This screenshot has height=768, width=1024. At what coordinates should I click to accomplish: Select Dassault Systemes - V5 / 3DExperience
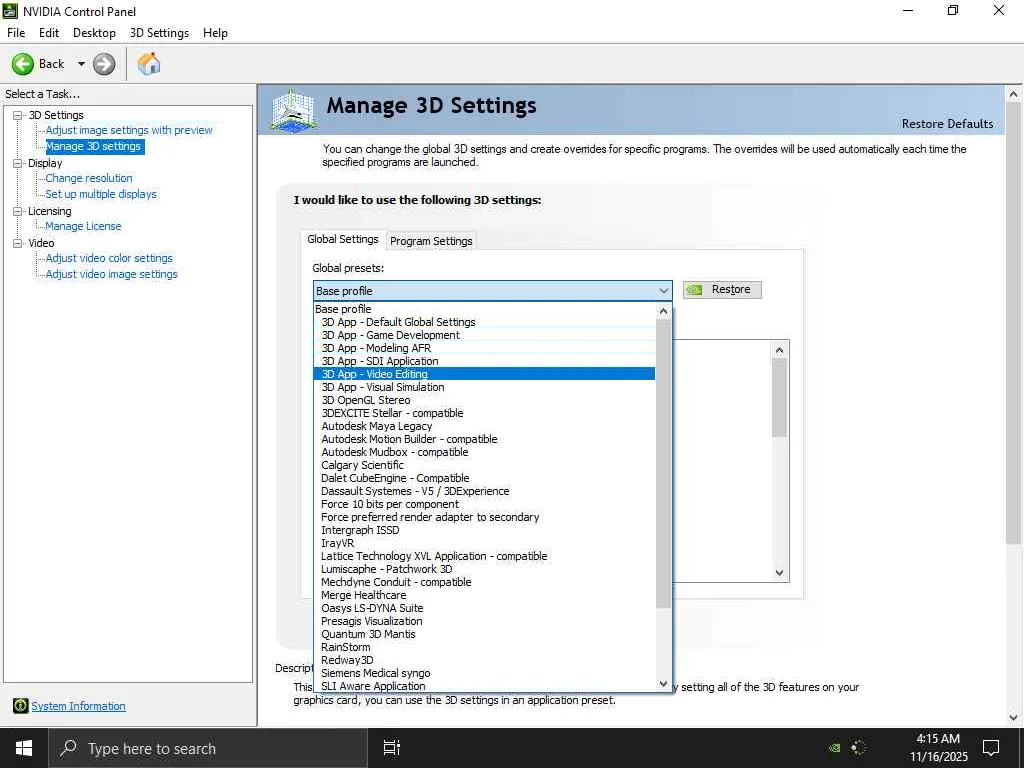[x=484, y=491]
